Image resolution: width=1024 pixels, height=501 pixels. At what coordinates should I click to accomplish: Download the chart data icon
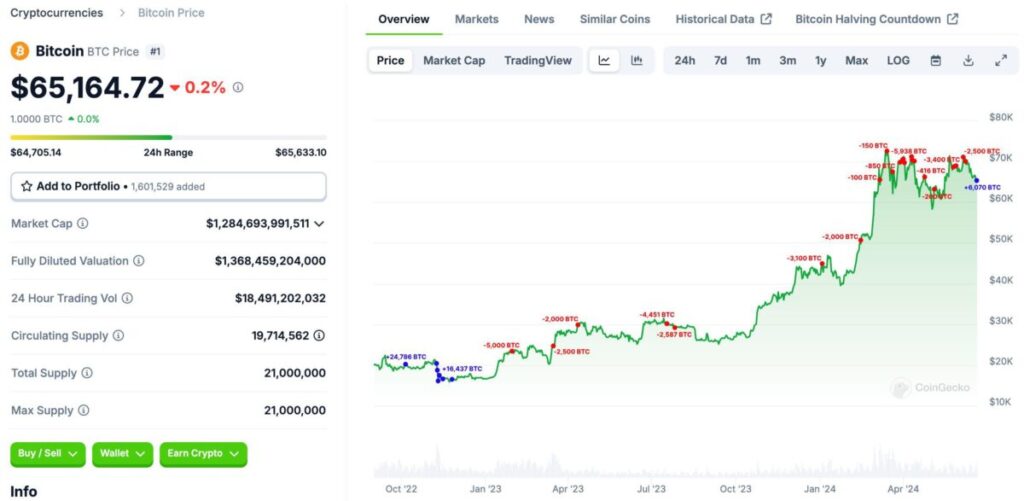point(968,61)
